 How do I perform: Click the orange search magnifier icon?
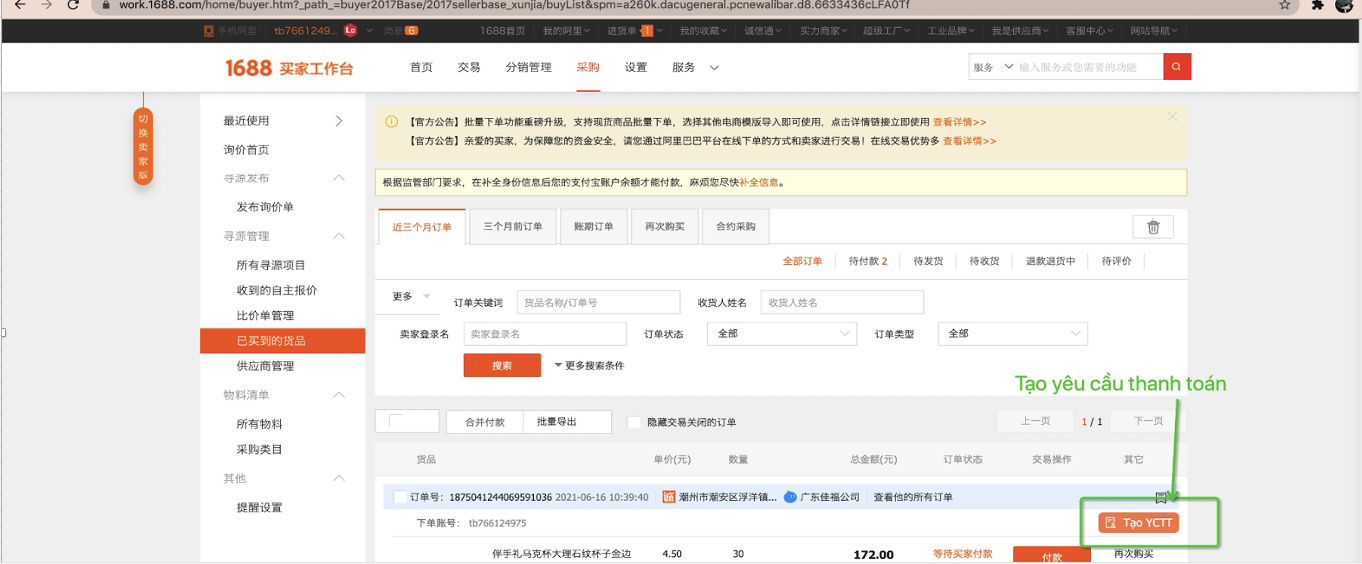[x=1177, y=67]
